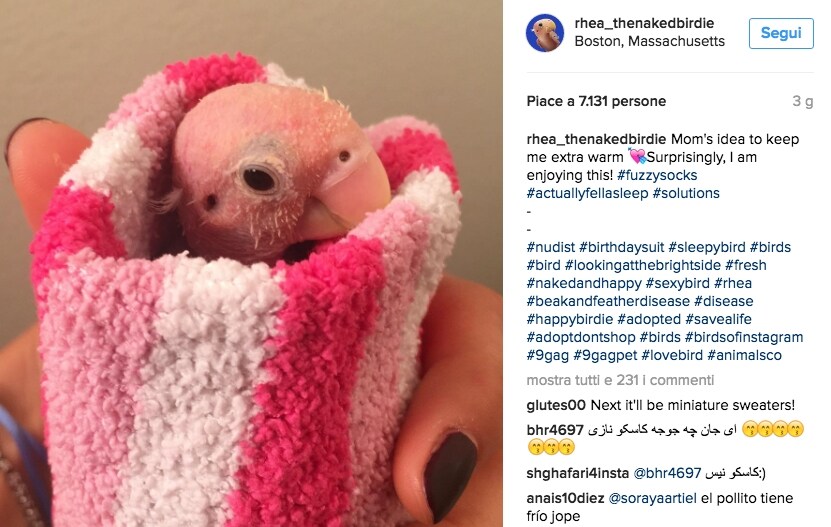Open the #lovebird hashtag
Viewport: 831px width, 527px height.
click(671, 356)
